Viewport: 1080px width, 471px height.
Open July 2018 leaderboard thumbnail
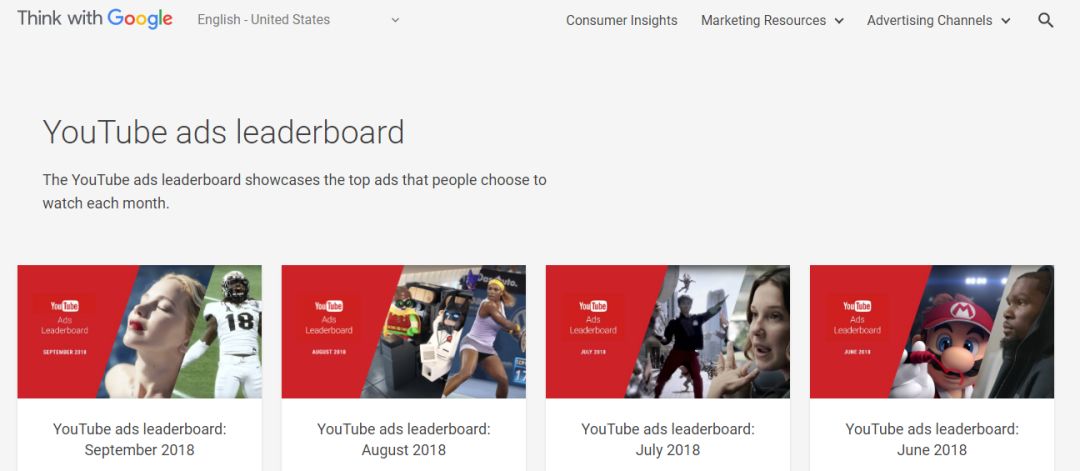pyautogui.click(x=667, y=332)
